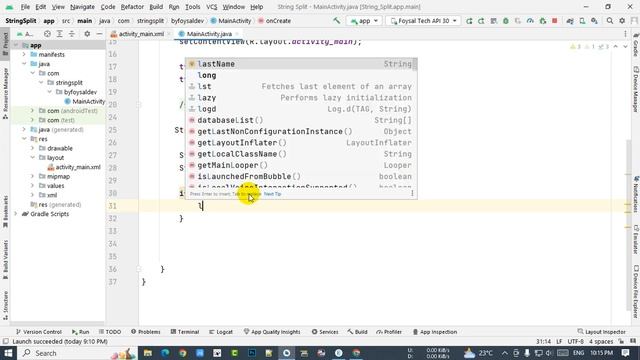Toggle Resource Manager side panel
This screenshot has width=640, height=360.
(x=5, y=94)
